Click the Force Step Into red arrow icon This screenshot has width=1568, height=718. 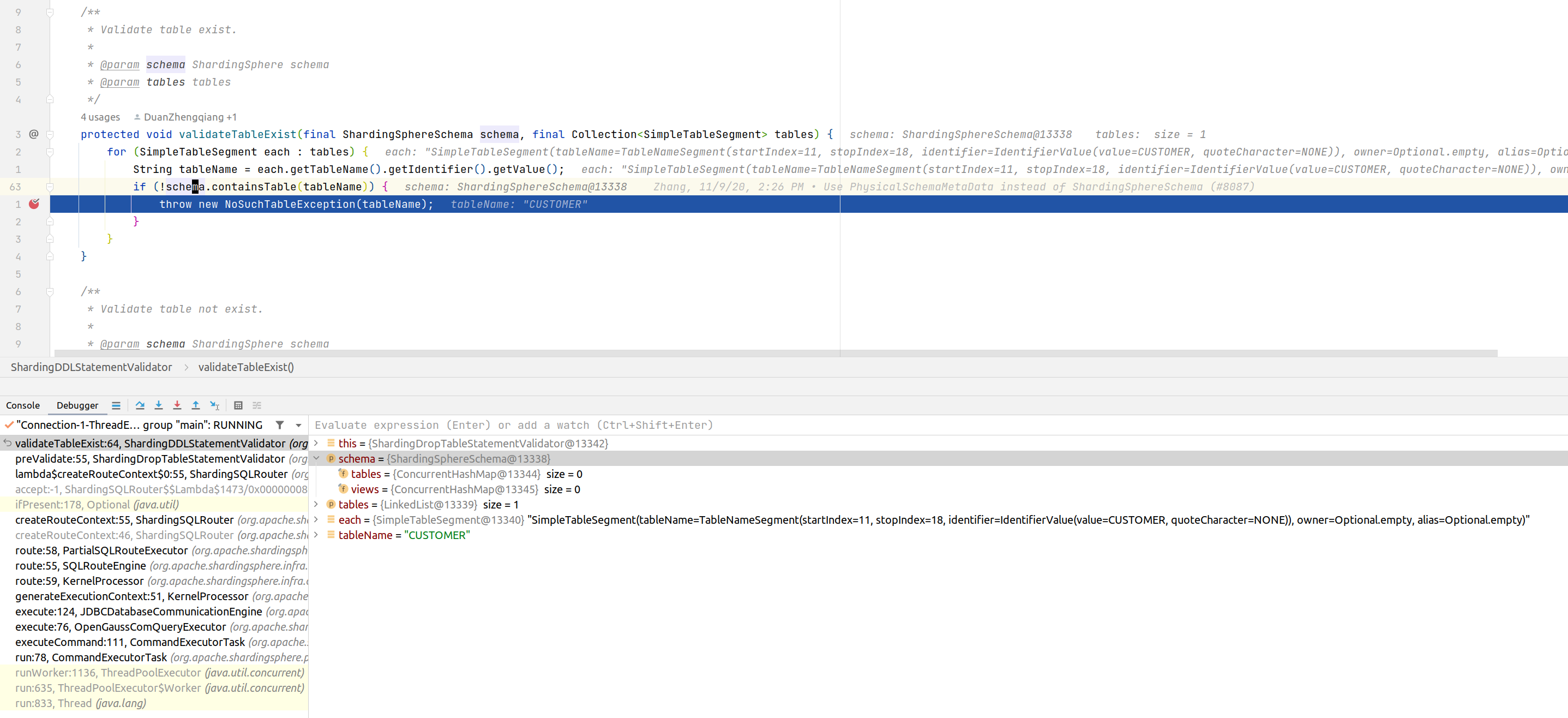pos(177,405)
